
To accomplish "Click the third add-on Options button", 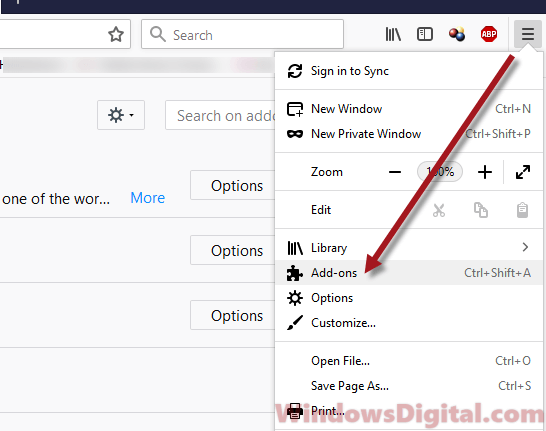I will click(233, 315).
